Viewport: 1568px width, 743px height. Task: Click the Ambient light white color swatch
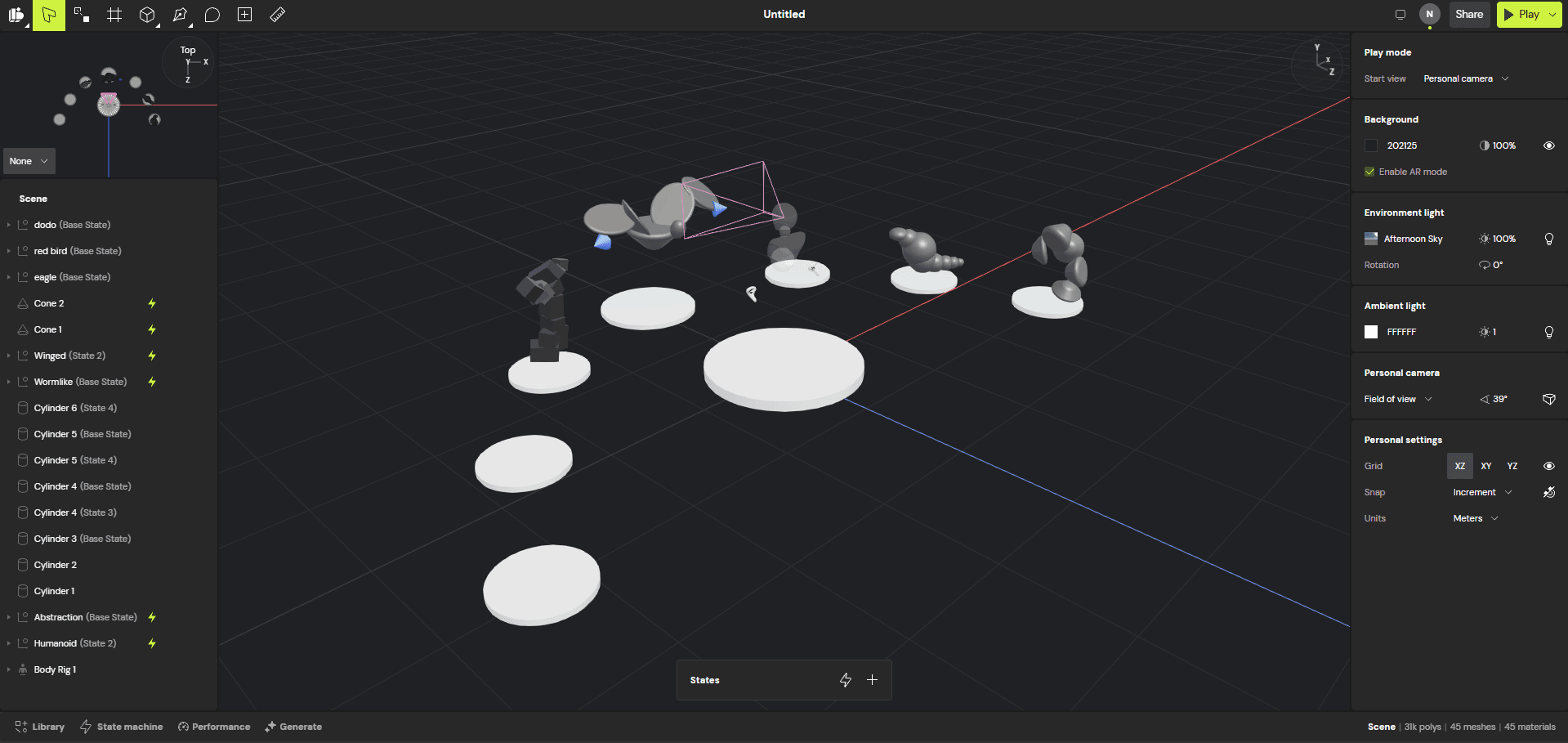[x=1371, y=332]
